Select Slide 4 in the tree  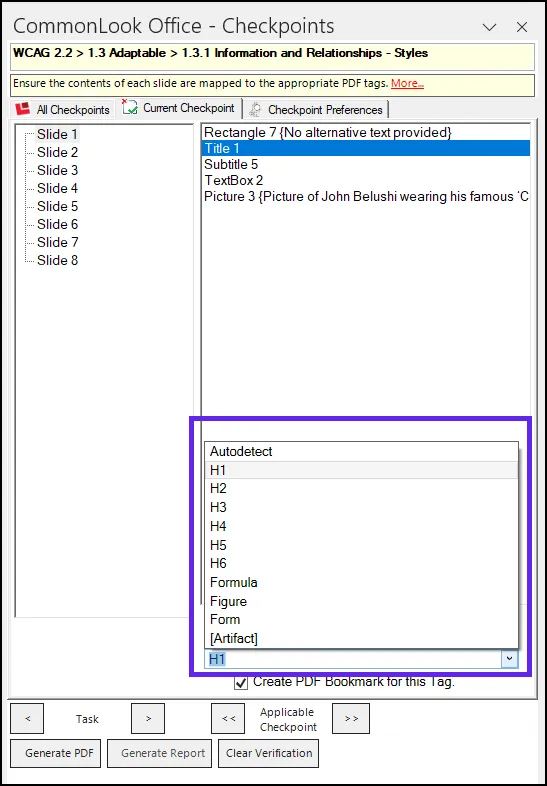click(57, 188)
